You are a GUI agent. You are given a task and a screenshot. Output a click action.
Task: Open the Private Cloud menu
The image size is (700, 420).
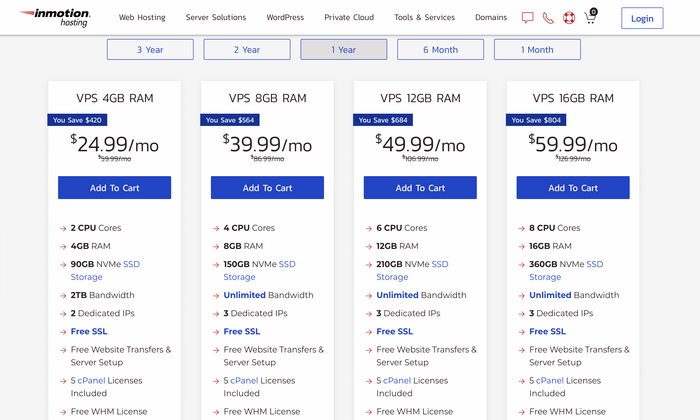(x=349, y=17)
